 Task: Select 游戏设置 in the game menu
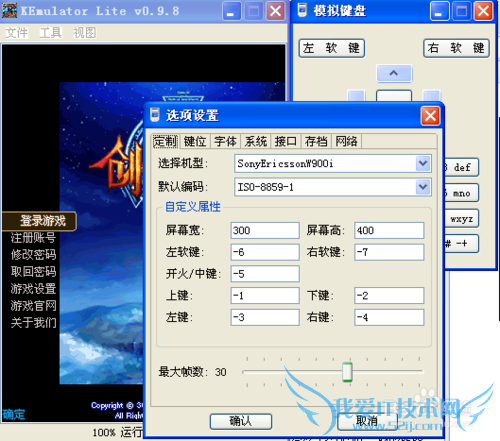pyautogui.click(x=33, y=289)
